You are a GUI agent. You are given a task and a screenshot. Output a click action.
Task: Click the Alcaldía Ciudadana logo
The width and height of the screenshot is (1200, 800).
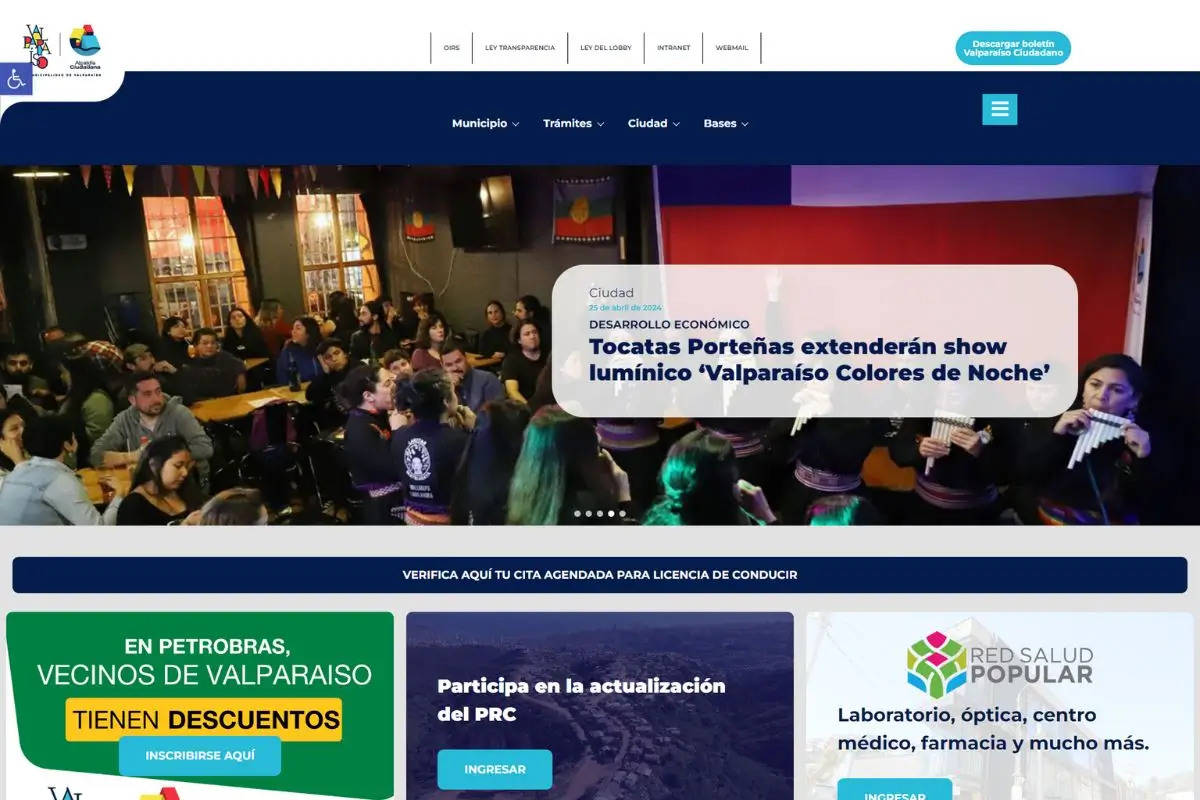[85, 46]
